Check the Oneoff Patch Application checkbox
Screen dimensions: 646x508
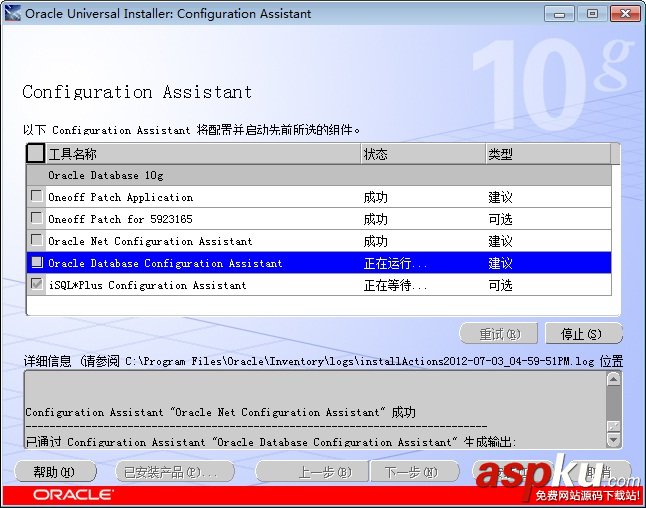pos(37,196)
